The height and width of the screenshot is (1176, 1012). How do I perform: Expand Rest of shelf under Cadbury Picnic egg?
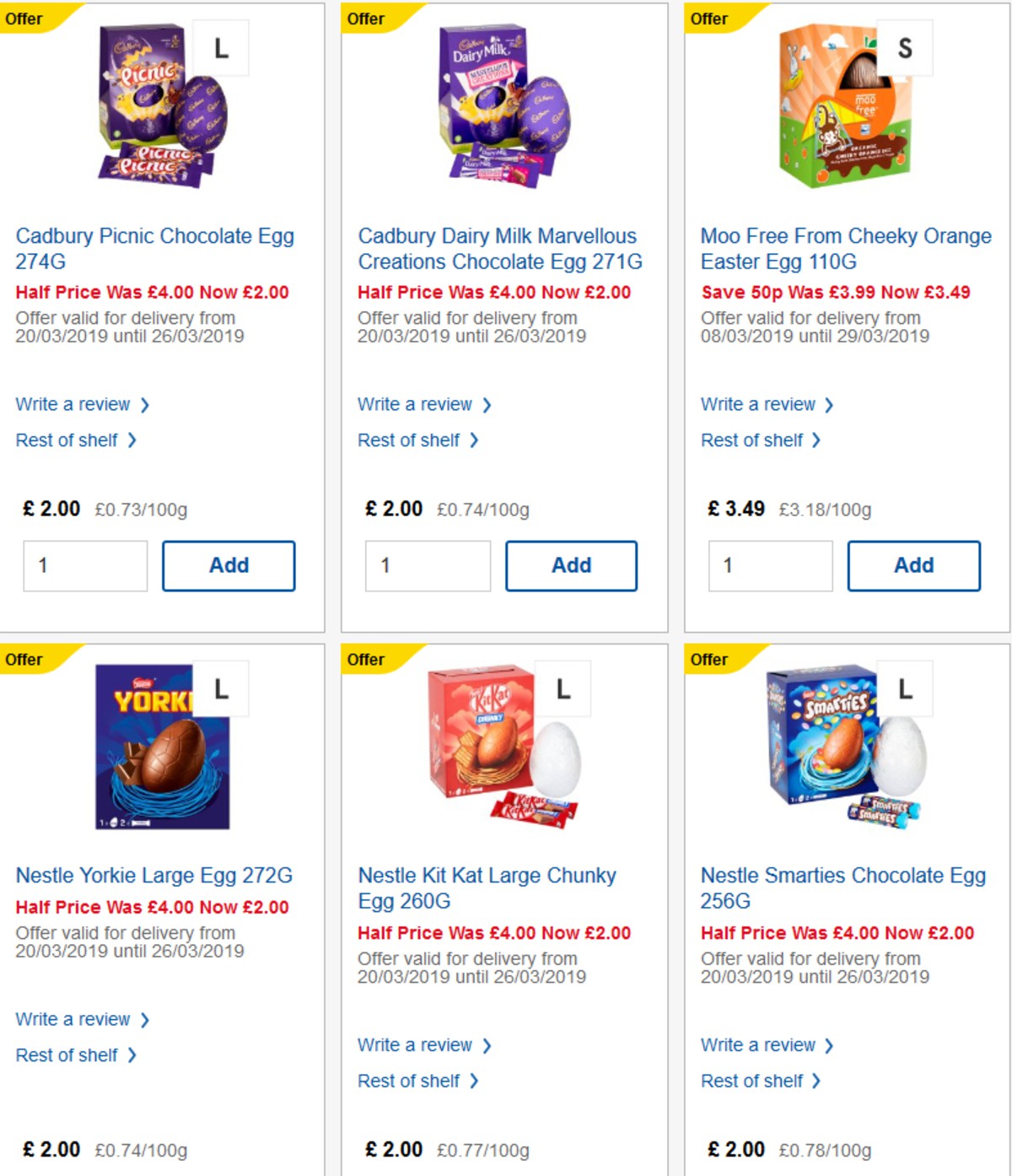point(67,440)
